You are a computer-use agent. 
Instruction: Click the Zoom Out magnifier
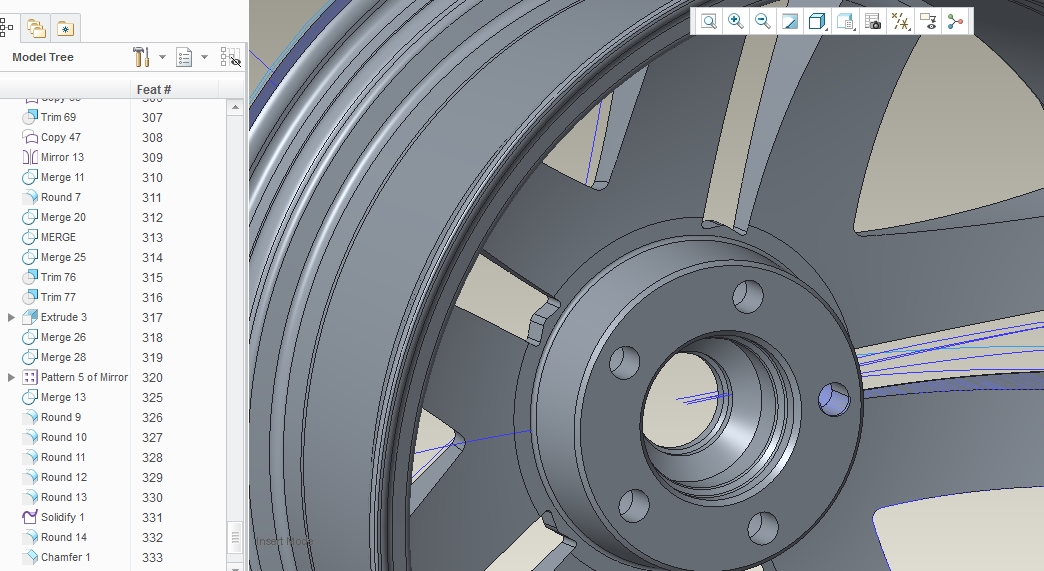763,21
